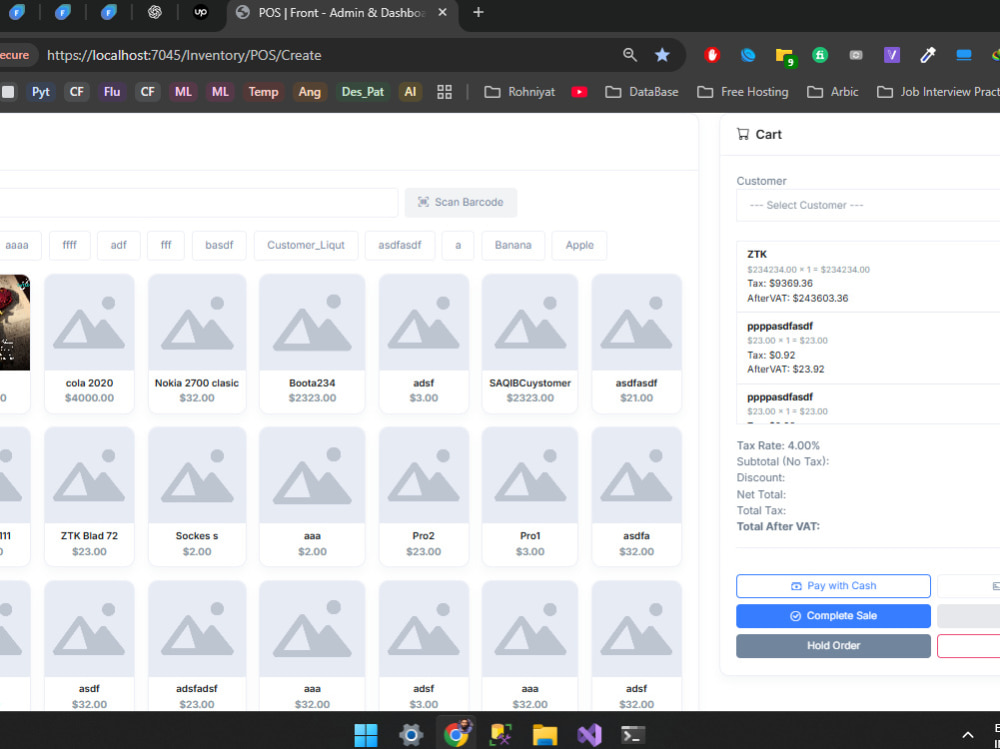
Task: Open the Pyt bookmark
Action: (x=41, y=92)
